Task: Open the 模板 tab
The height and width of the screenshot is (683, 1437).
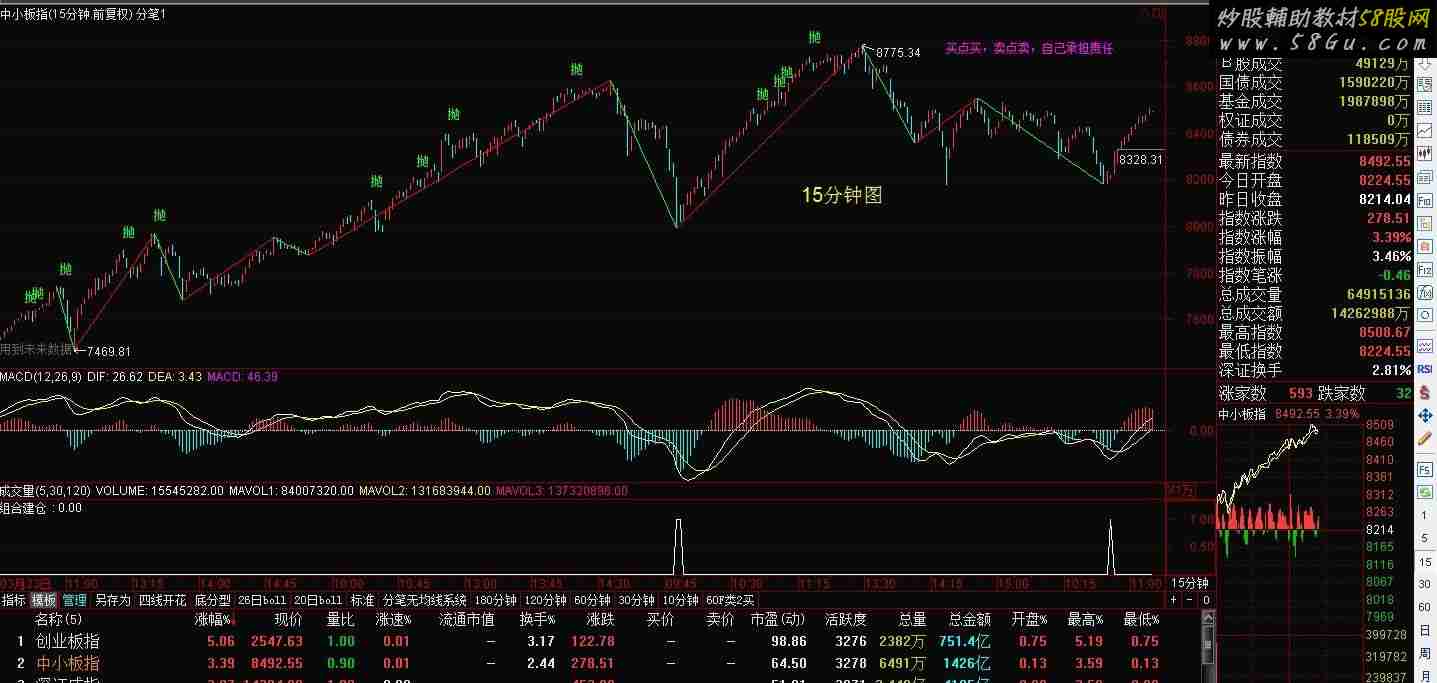Action: 44,600
